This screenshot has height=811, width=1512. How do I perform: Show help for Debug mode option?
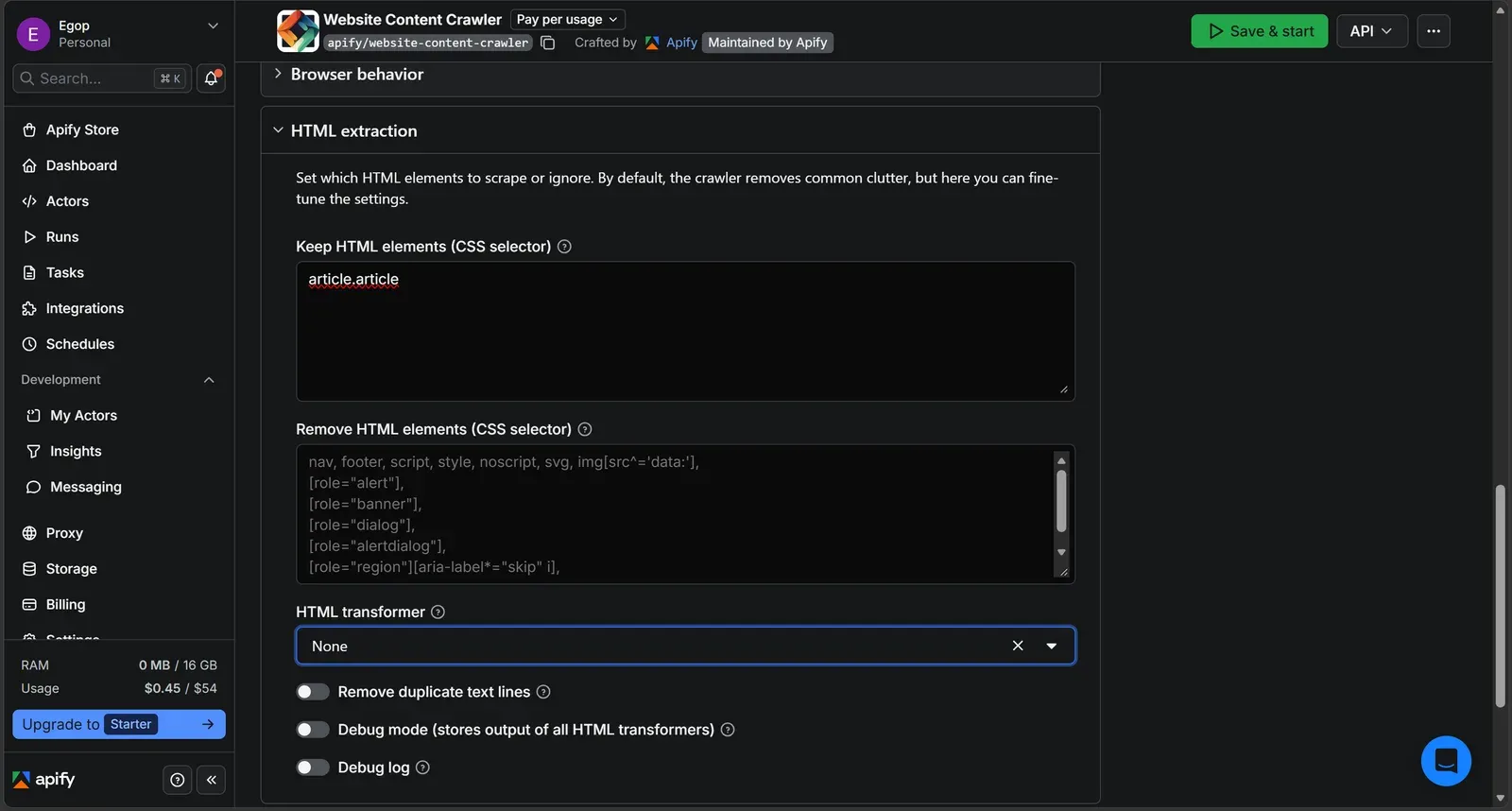tap(728, 730)
